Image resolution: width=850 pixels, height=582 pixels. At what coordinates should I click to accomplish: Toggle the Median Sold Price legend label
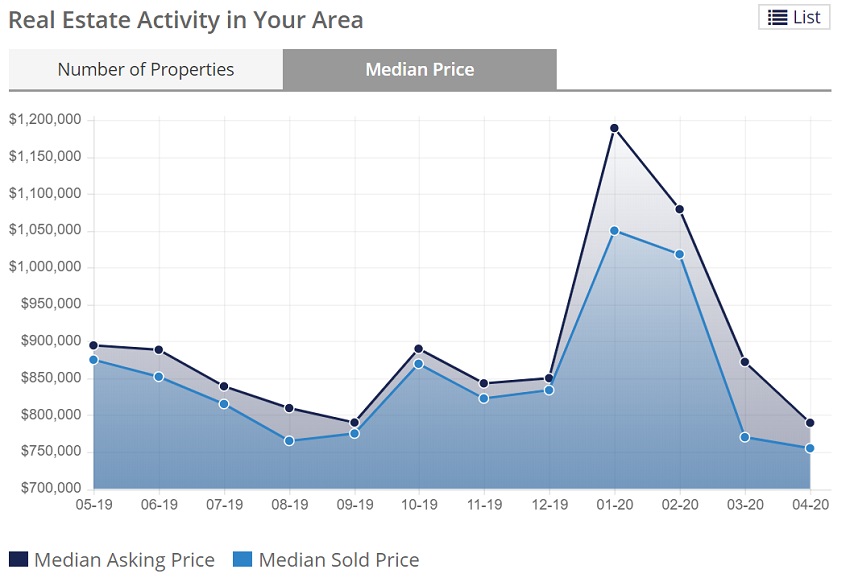click(338, 560)
